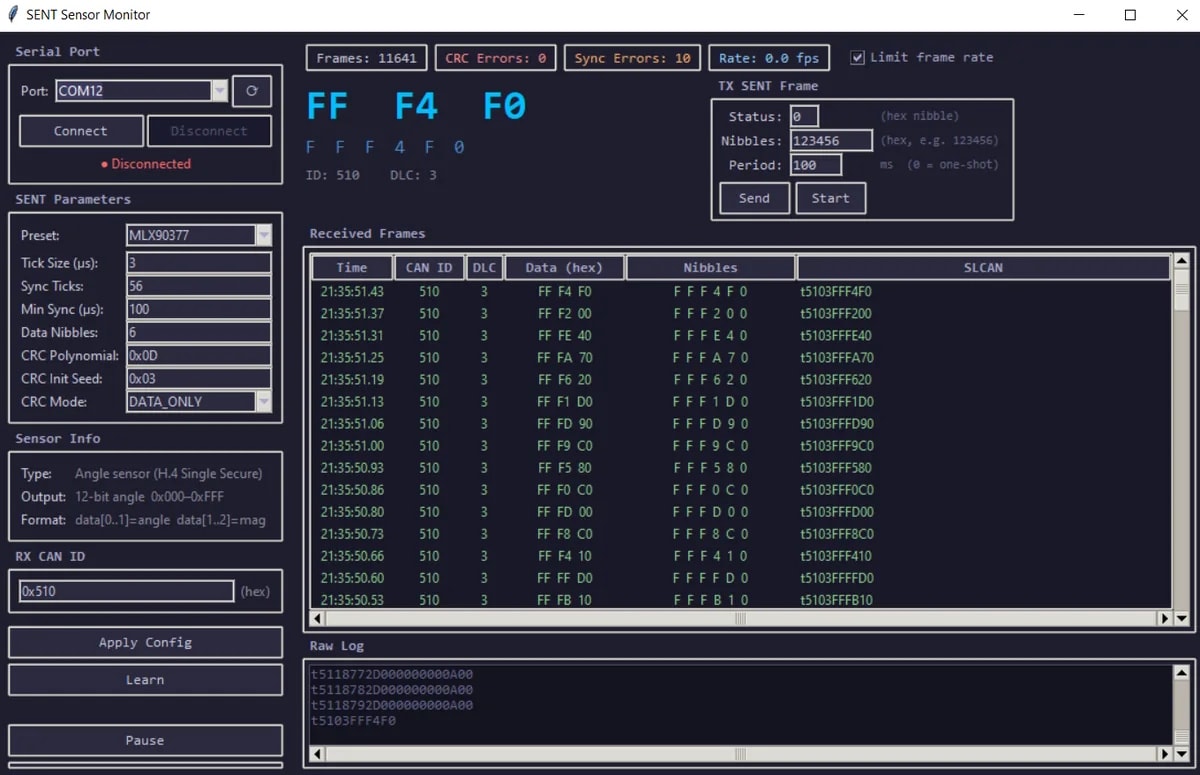Click the Disconnected status label
1200x775 pixels.
146,164
